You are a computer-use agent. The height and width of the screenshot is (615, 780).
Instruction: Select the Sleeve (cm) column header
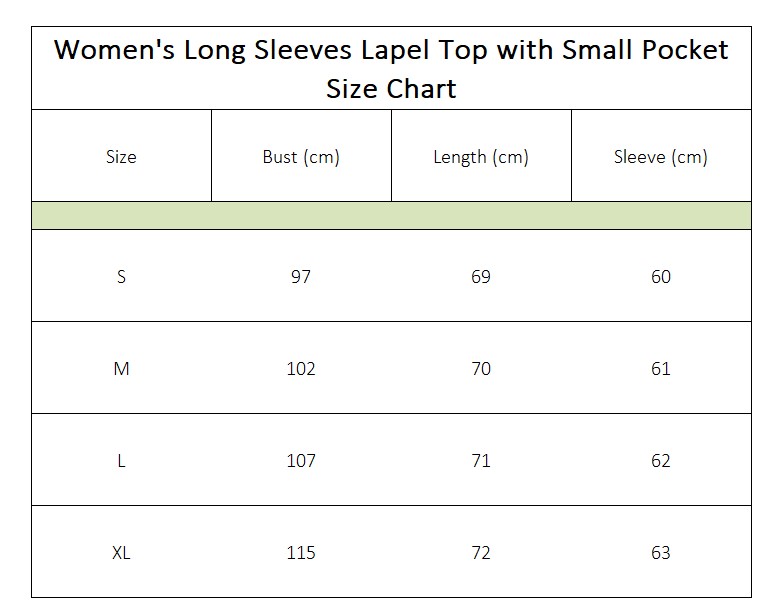click(x=661, y=157)
